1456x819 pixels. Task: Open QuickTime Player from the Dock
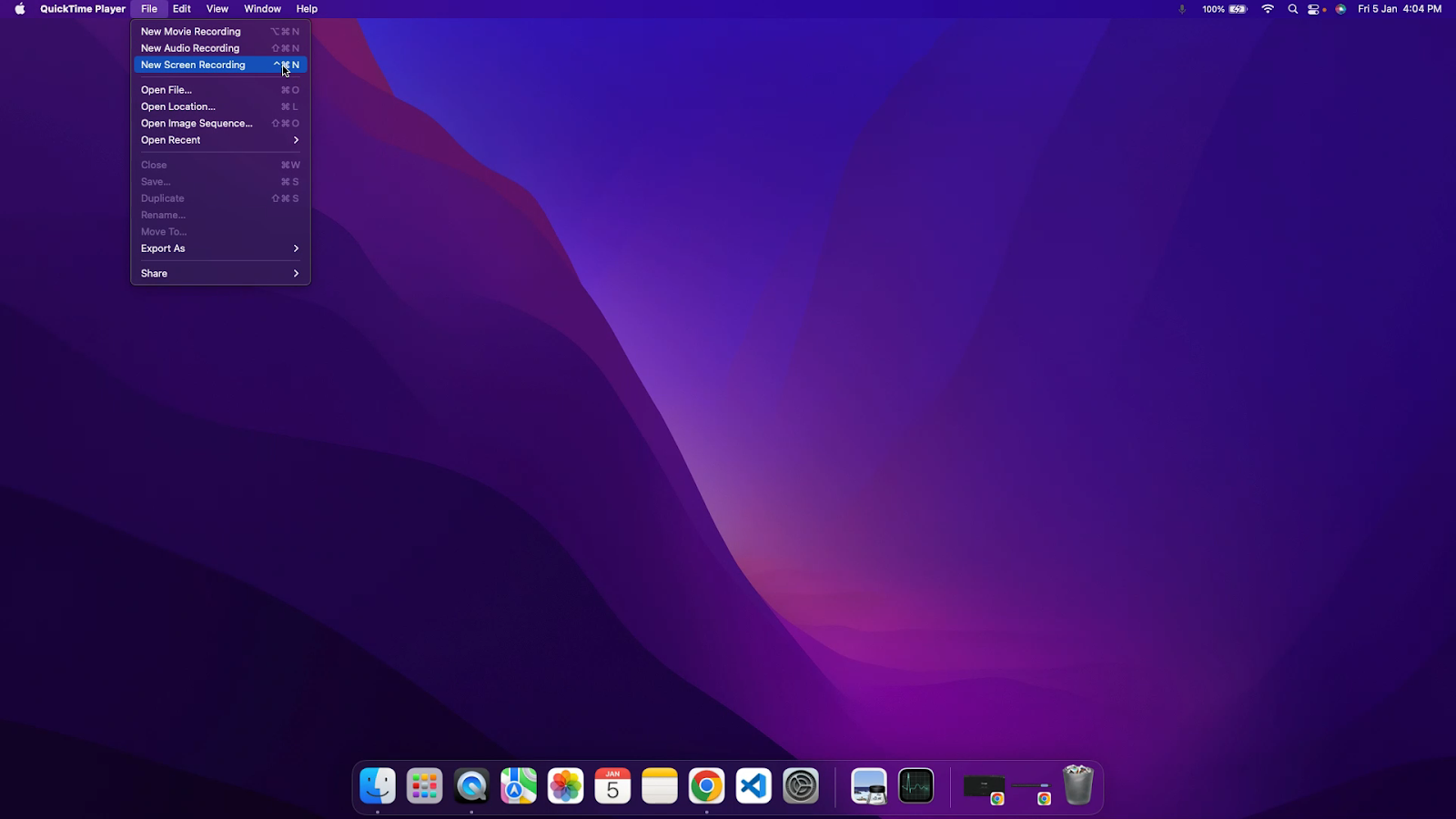tap(471, 785)
